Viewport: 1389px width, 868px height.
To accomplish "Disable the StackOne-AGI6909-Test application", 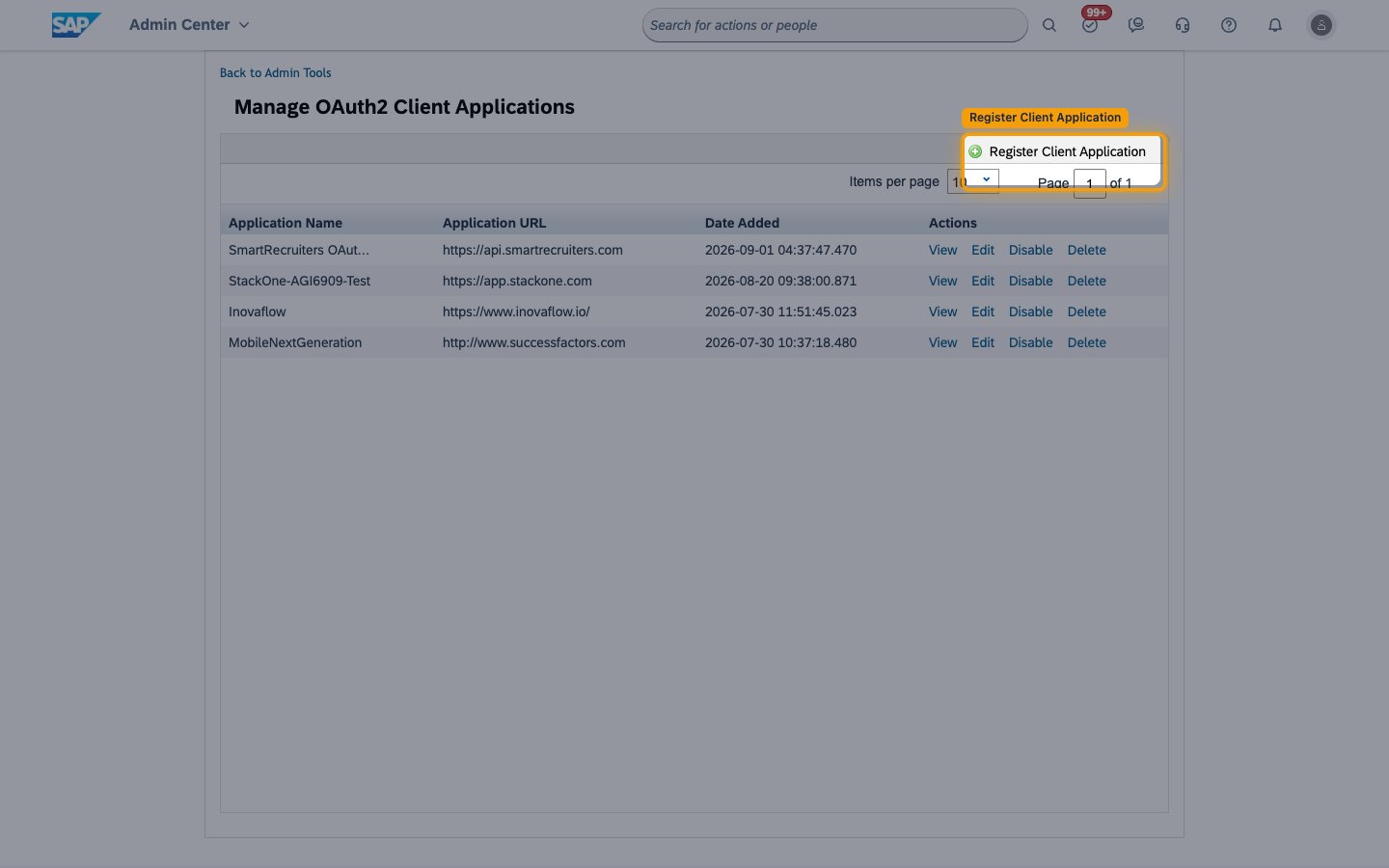I will (x=1031, y=281).
